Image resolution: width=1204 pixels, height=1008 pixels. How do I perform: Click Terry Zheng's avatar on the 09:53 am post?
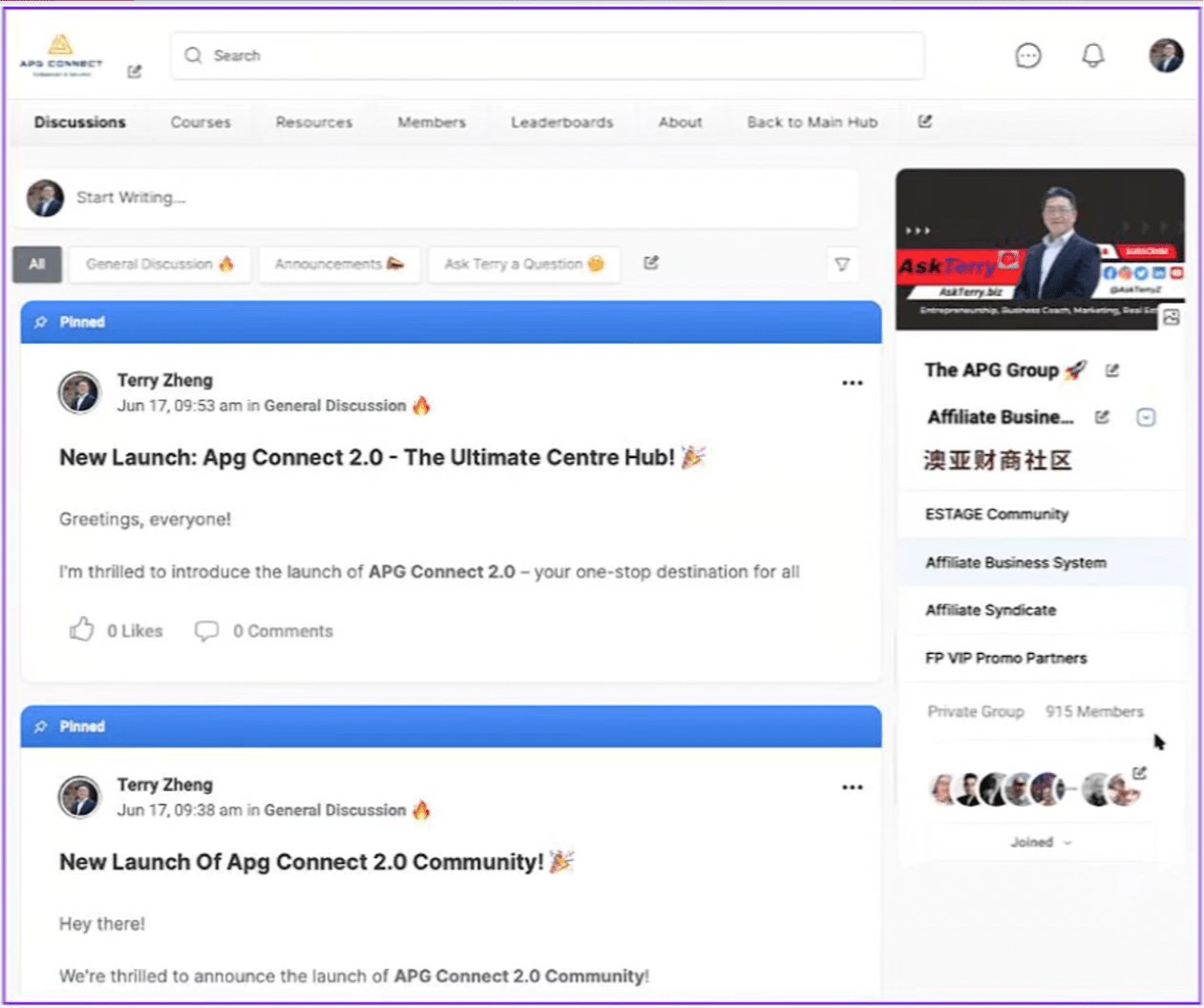click(x=79, y=392)
